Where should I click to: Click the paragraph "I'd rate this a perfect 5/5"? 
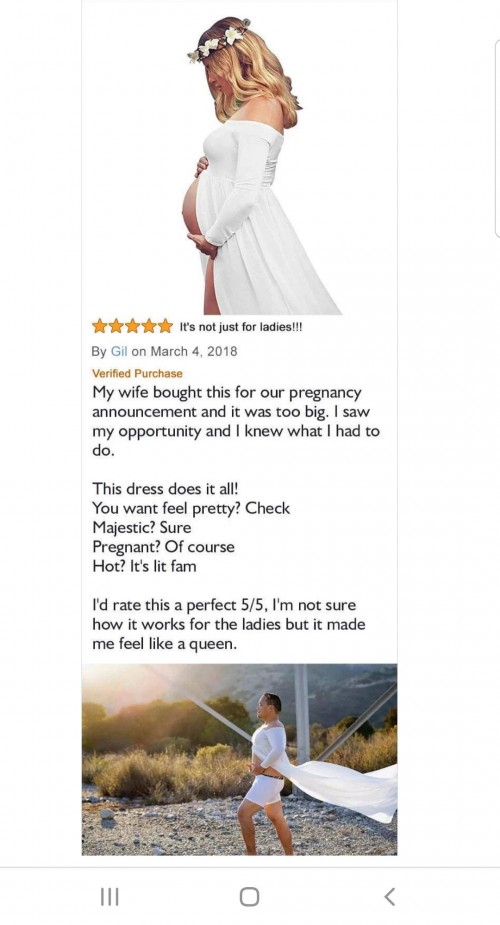point(229,625)
